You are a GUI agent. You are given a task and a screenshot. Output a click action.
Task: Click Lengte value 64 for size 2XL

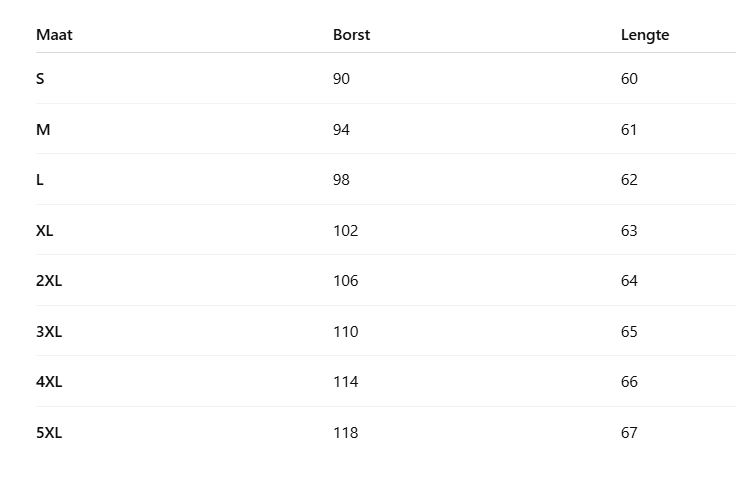pos(629,281)
